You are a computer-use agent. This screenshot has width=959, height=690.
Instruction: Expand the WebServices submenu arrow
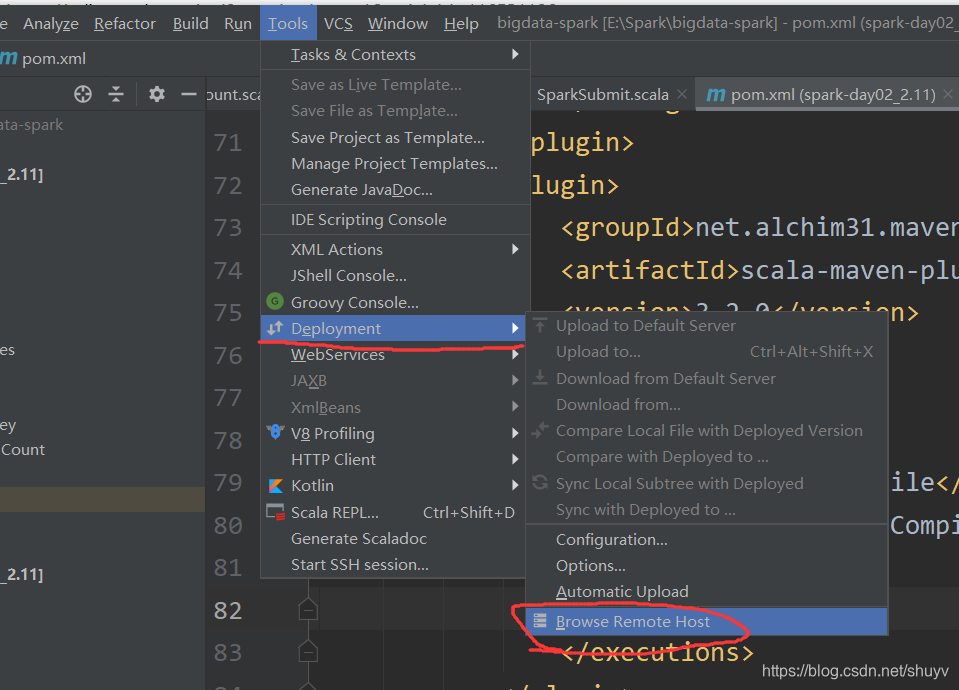point(515,354)
